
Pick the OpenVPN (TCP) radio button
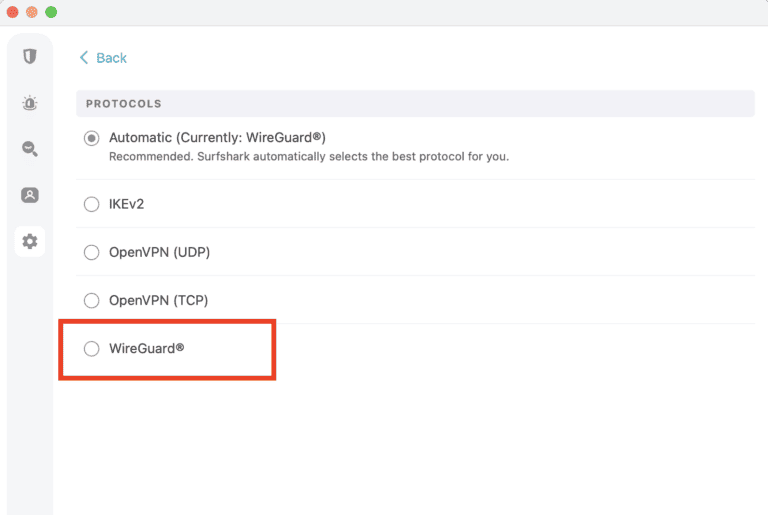[92, 300]
